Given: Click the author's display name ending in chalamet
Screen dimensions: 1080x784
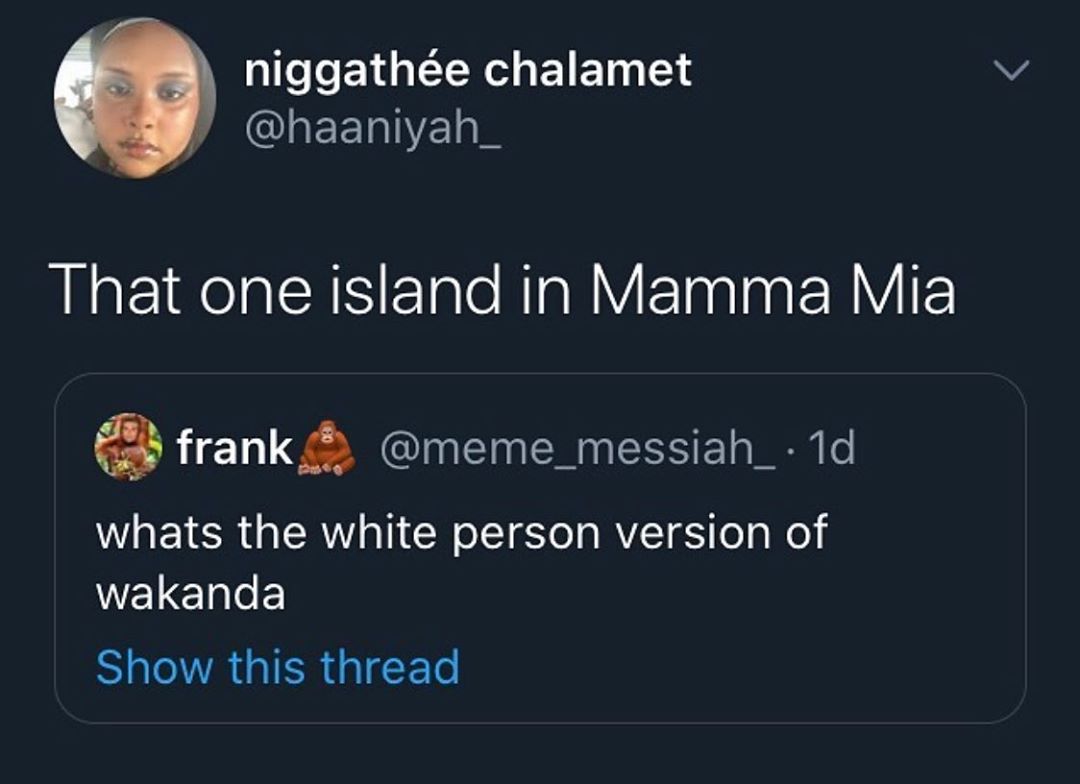Looking at the screenshot, I should (468, 70).
